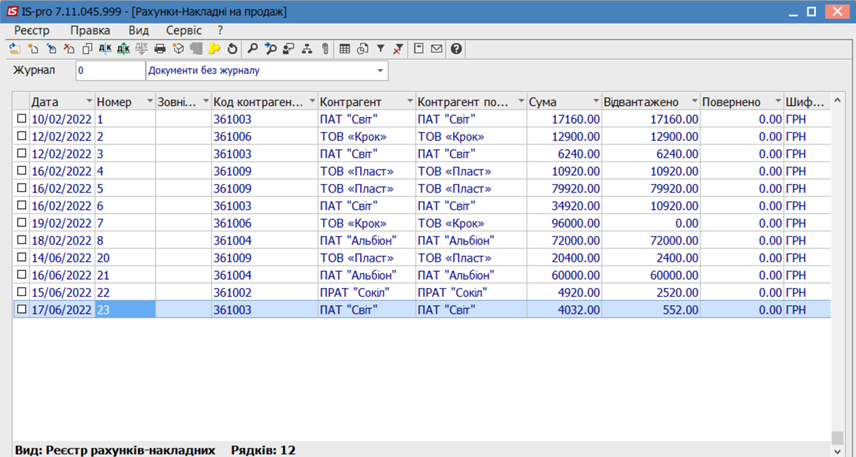Click the Журнал number field containing 0
856x457 pixels.
click(x=110, y=70)
